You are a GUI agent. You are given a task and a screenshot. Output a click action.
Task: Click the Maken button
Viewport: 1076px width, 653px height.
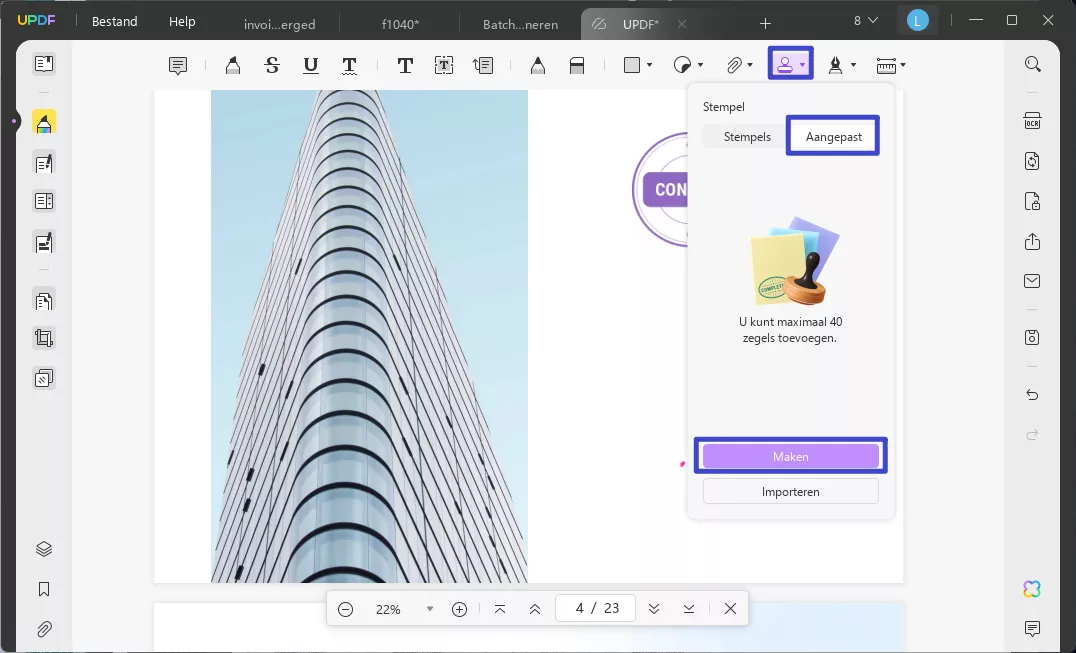tap(790, 456)
